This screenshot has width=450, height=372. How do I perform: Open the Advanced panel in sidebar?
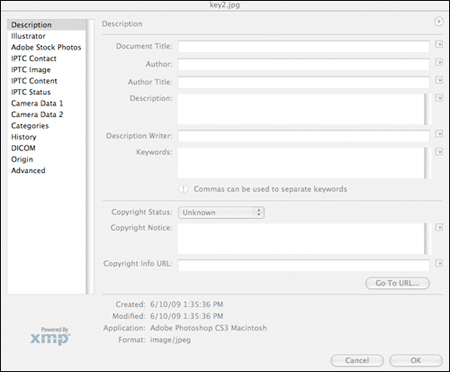point(28,171)
